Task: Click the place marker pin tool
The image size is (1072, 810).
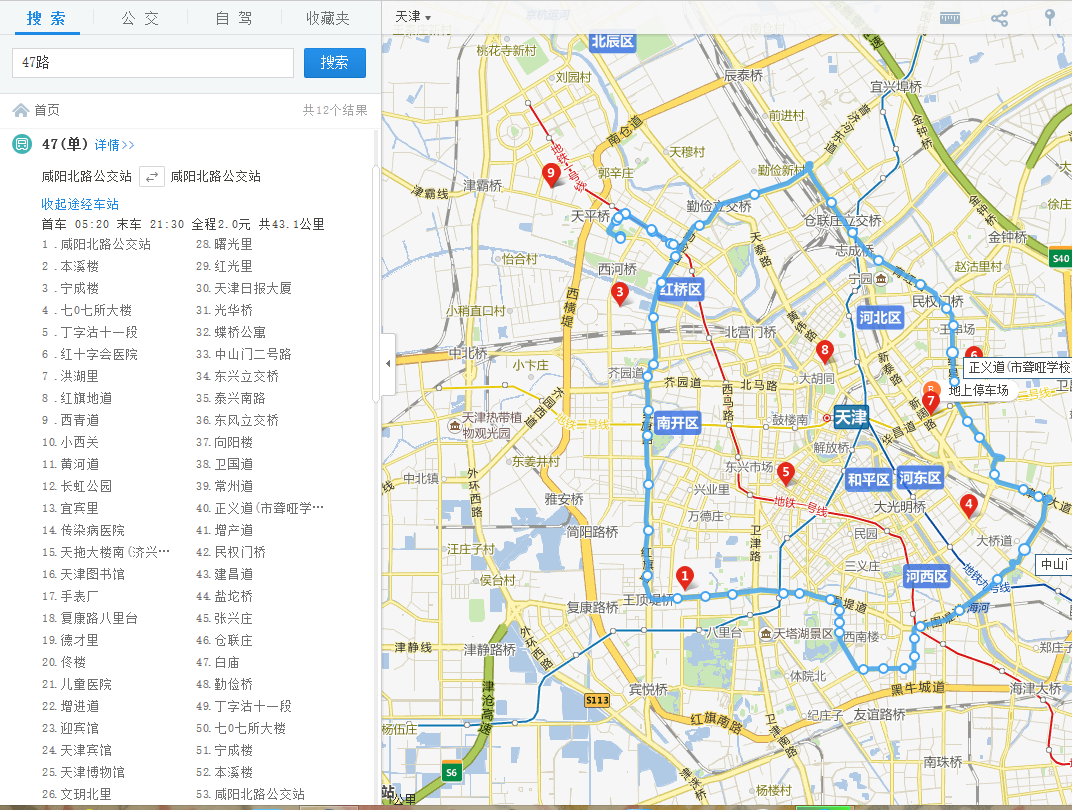Action: [1049, 18]
